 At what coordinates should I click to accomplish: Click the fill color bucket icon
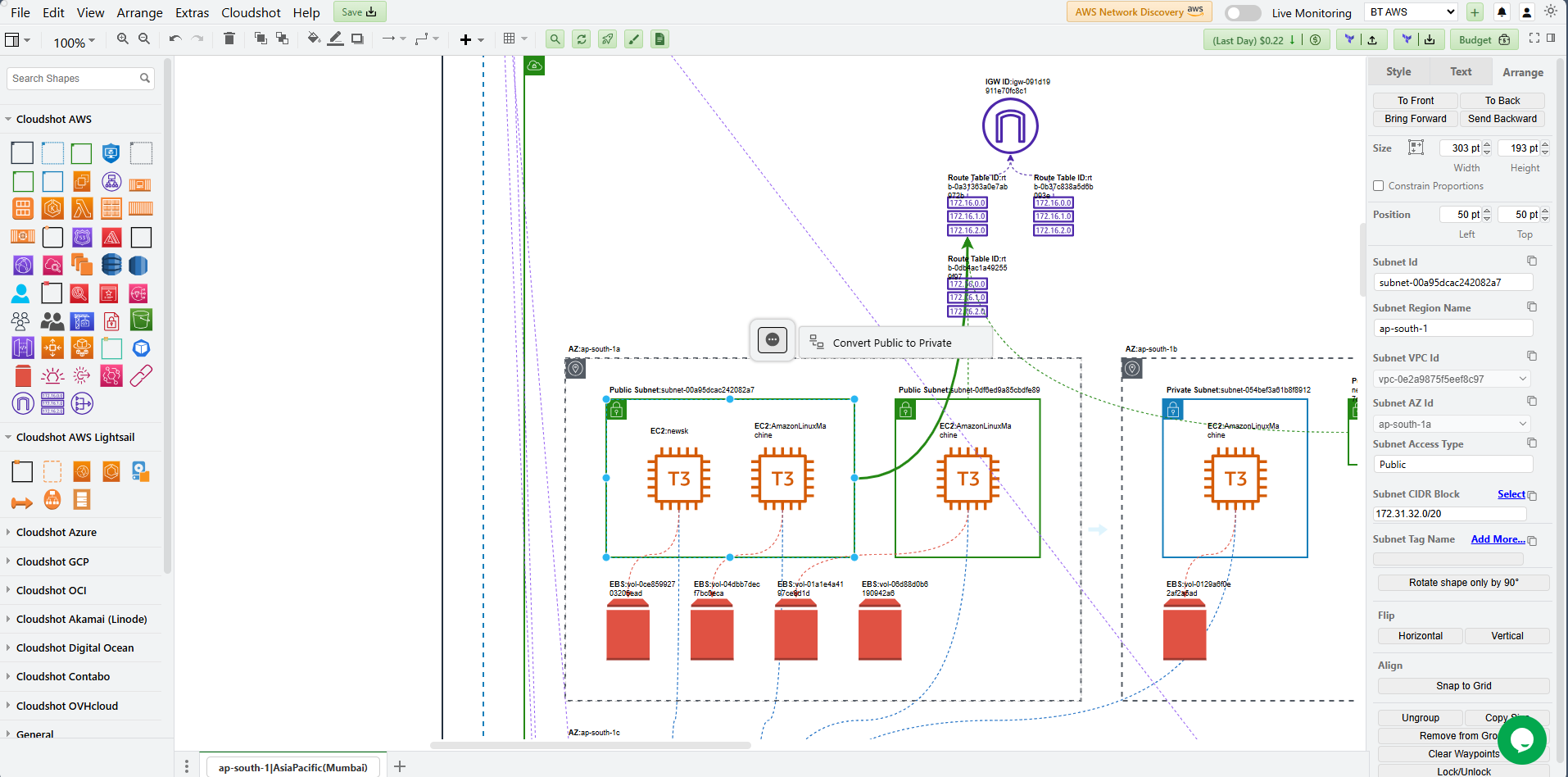click(313, 39)
